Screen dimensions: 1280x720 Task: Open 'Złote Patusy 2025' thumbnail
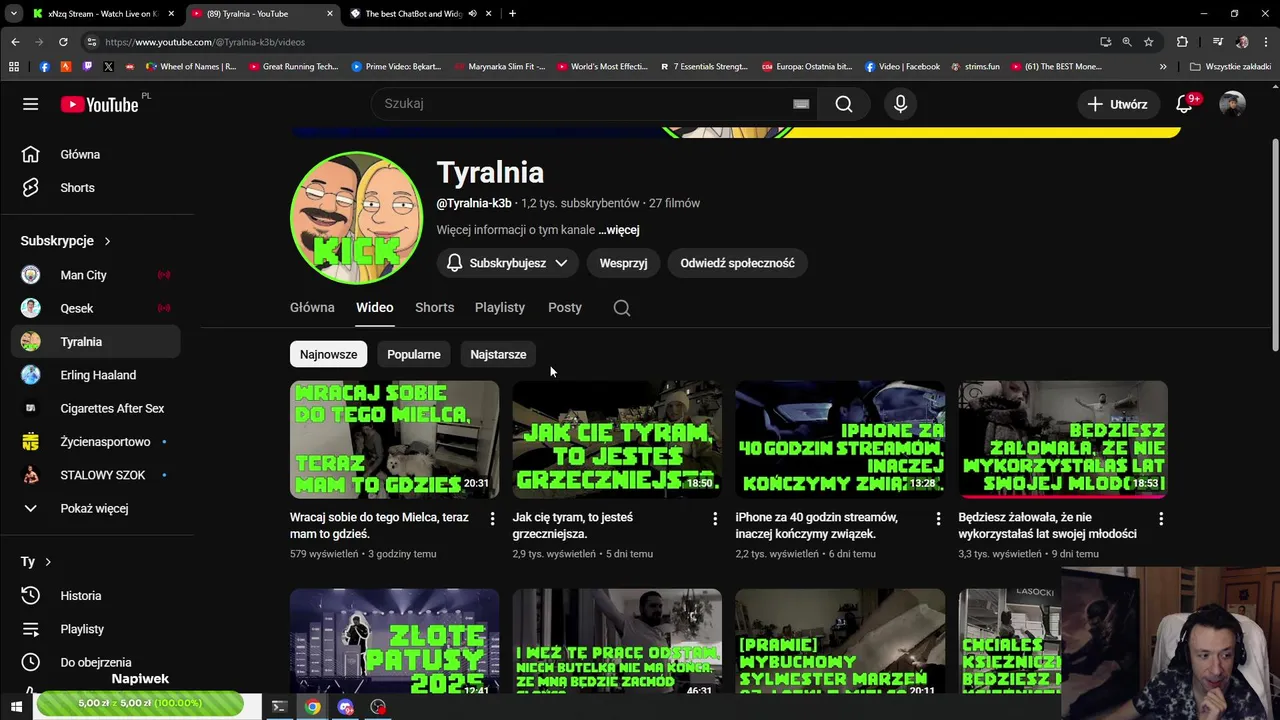394,643
